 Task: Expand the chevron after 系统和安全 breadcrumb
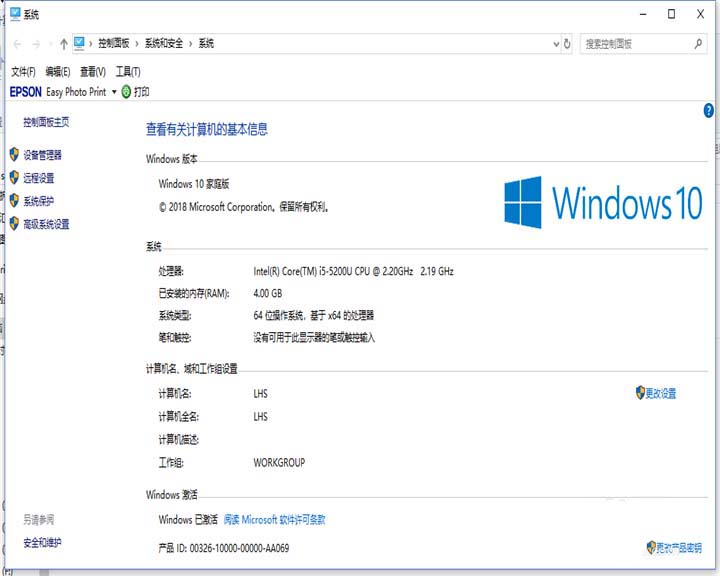point(190,44)
